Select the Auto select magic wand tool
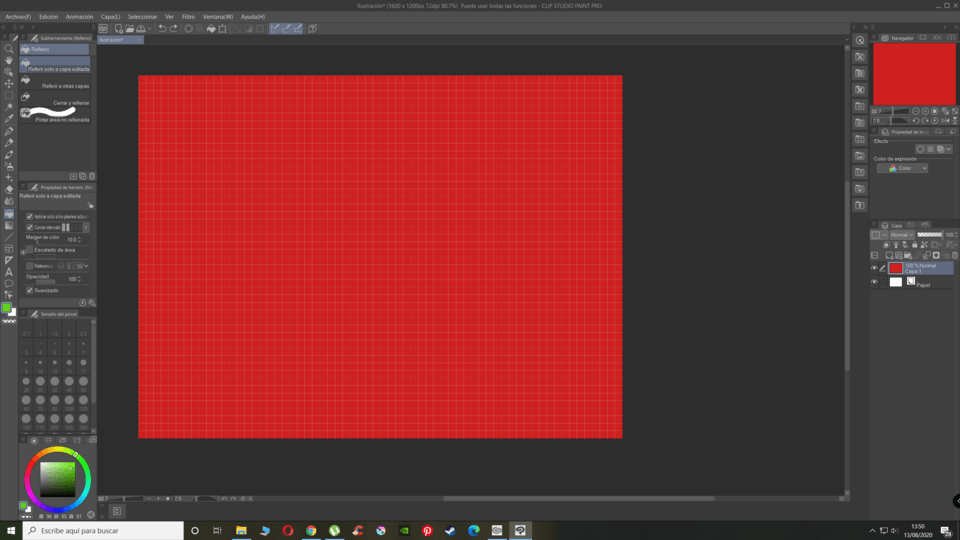Viewport: 960px width, 540px height. click(x=9, y=107)
